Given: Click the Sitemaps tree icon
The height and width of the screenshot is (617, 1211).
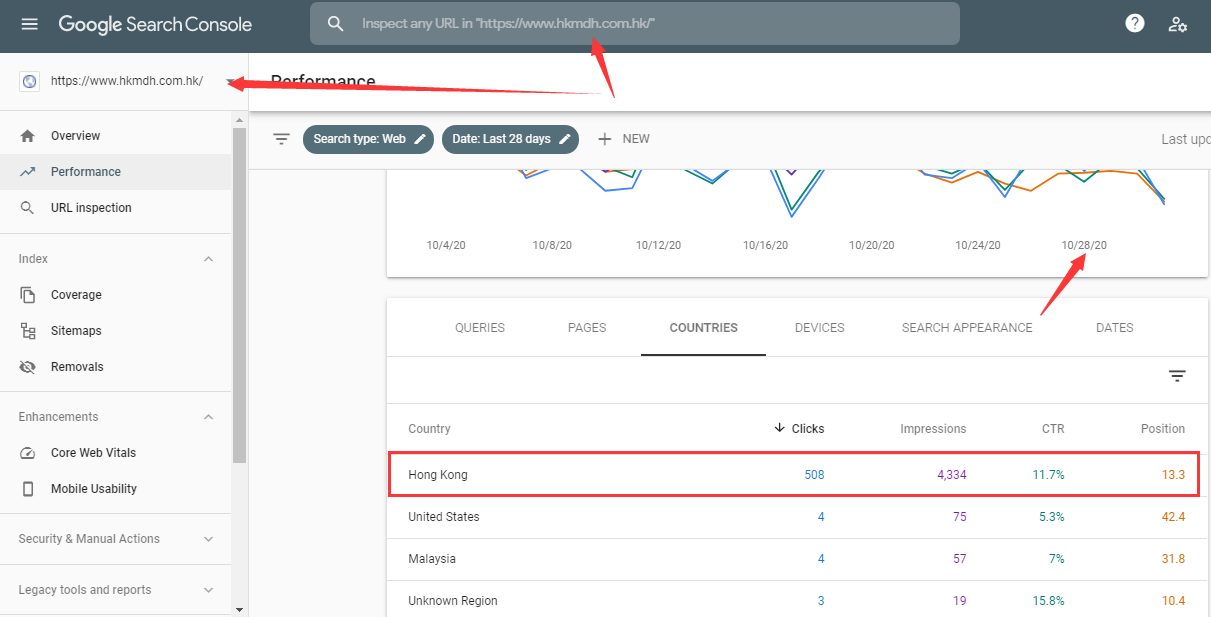Looking at the screenshot, I should 28,331.
